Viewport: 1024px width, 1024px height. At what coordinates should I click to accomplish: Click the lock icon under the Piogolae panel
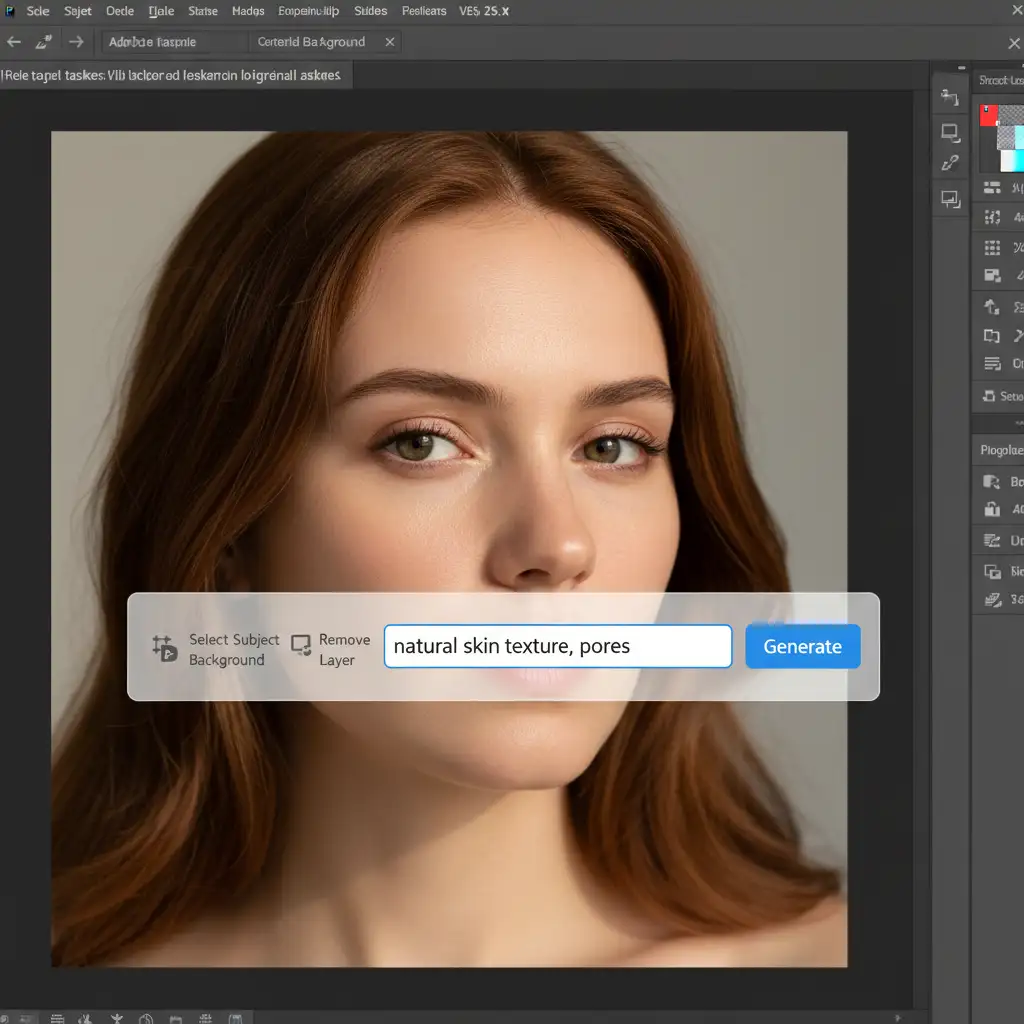click(x=992, y=509)
